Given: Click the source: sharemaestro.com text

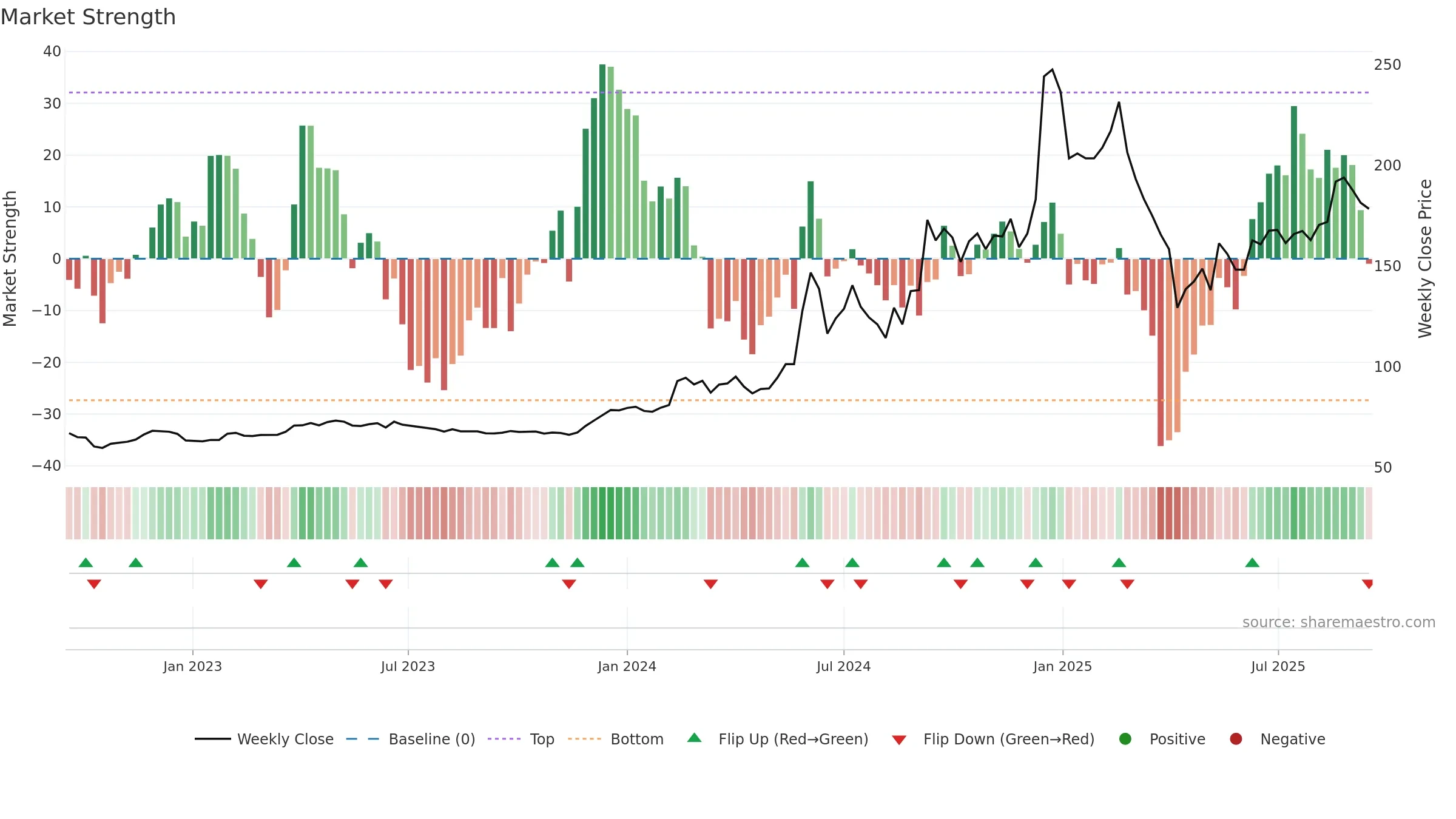Looking at the screenshot, I should coord(1339,622).
